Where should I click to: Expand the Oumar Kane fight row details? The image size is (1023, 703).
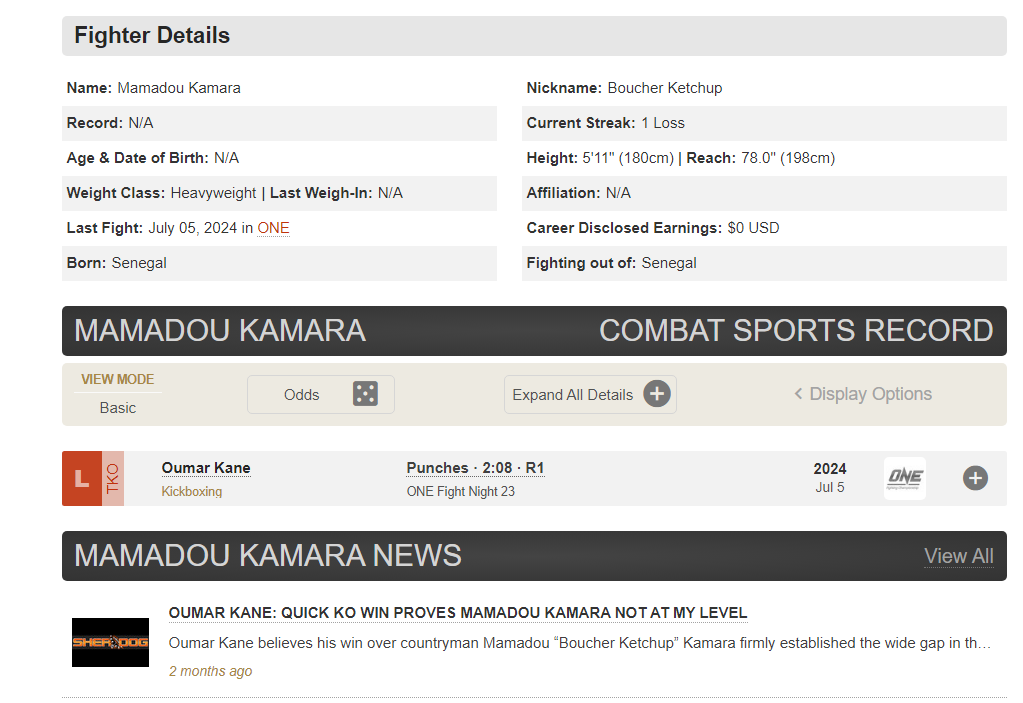[975, 478]
